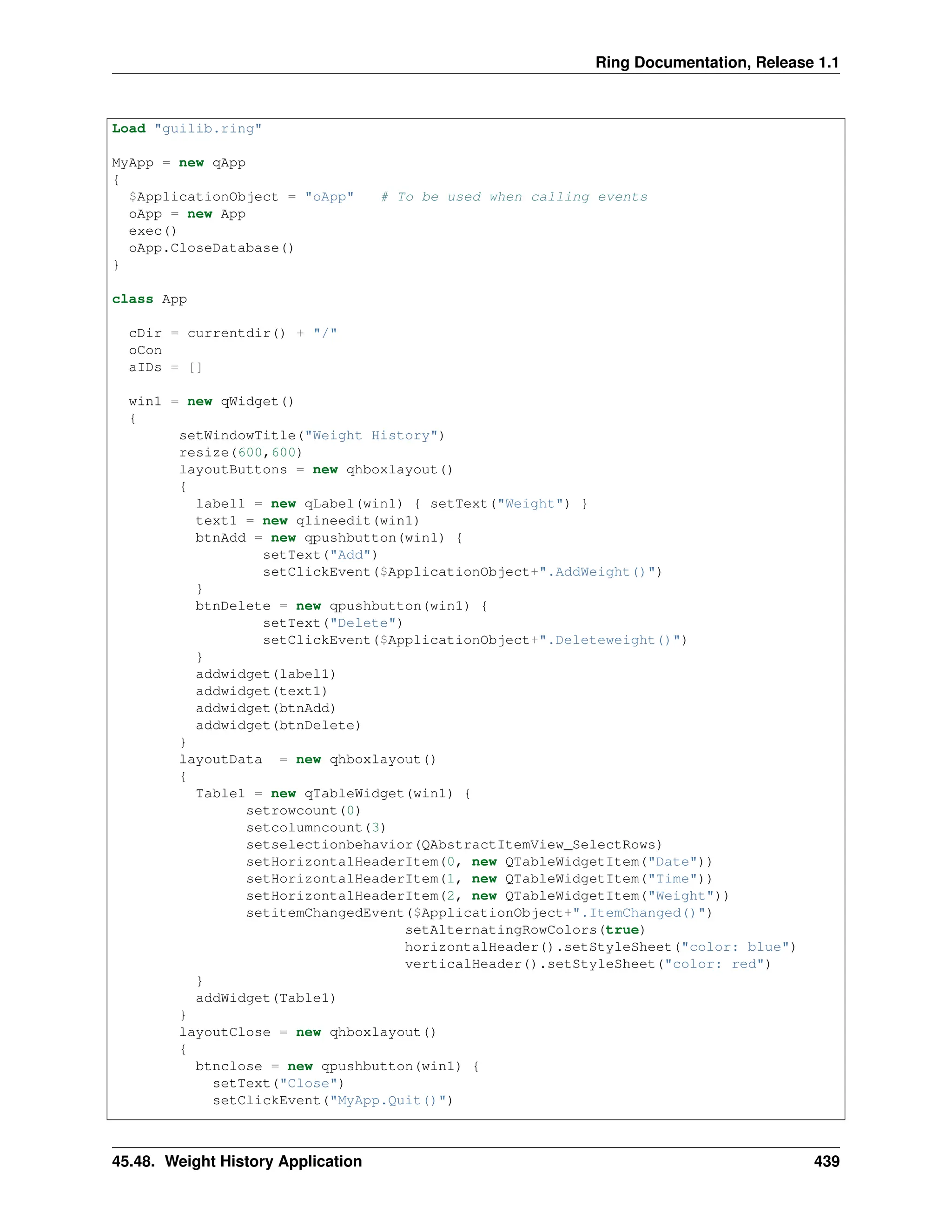Click the 'MyApp = new qApp' line
Screen dimensions: 952x1232
(179, 163)
